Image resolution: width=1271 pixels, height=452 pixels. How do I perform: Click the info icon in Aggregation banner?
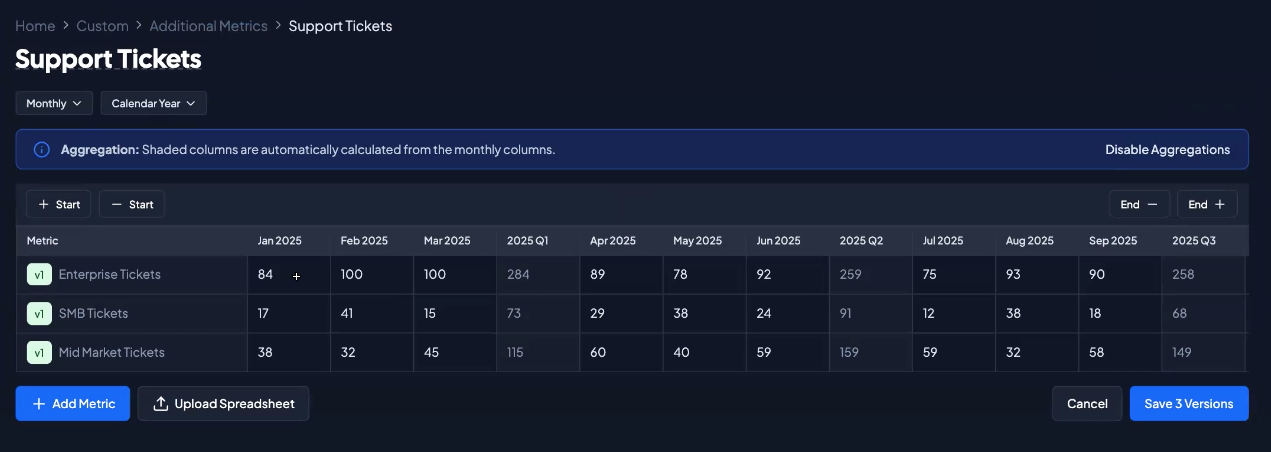[x=42, y=150]
